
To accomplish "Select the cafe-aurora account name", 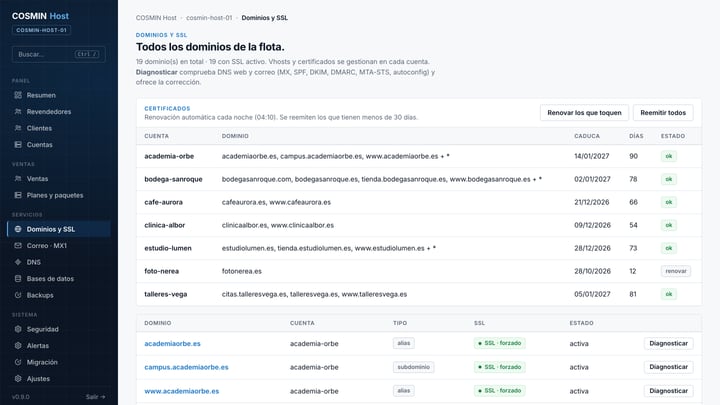I will pos(163,202).
